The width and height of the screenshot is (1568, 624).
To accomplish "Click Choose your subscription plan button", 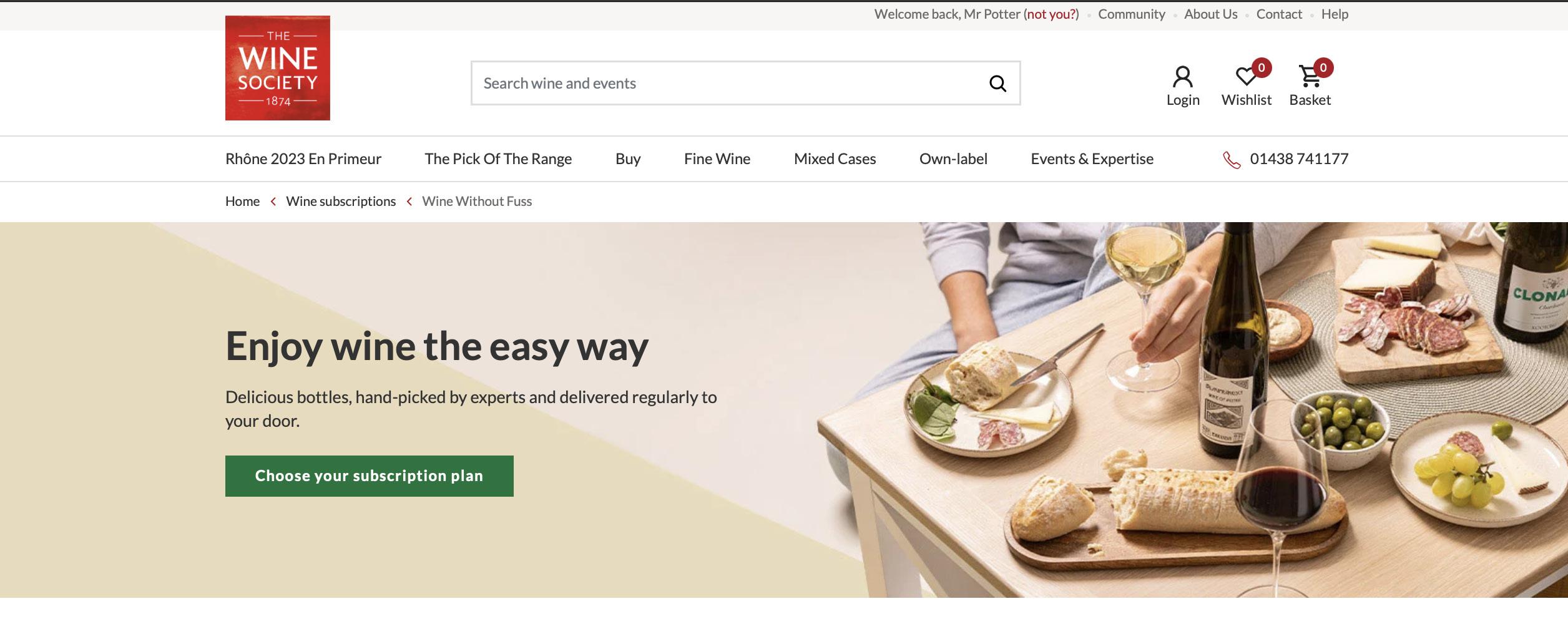I will coord(369,476).
